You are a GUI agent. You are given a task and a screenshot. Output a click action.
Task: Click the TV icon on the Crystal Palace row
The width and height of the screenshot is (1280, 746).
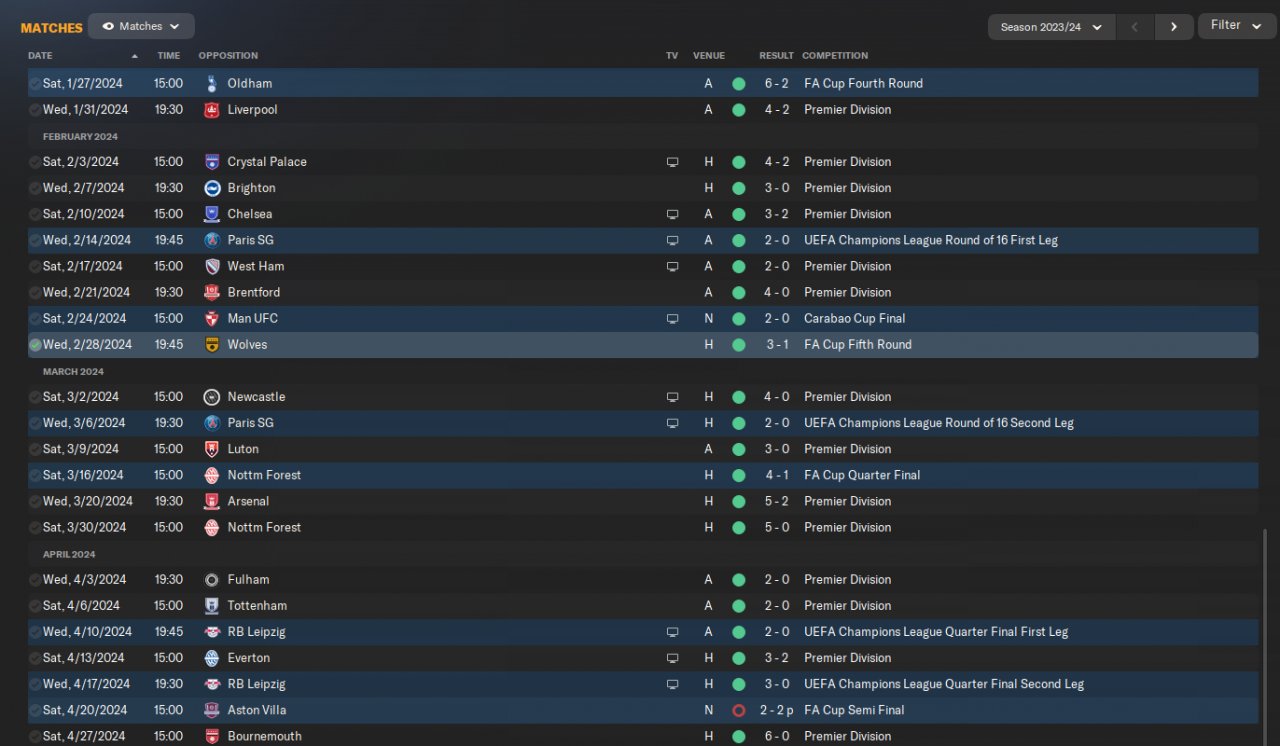click(x=672, y=162)
